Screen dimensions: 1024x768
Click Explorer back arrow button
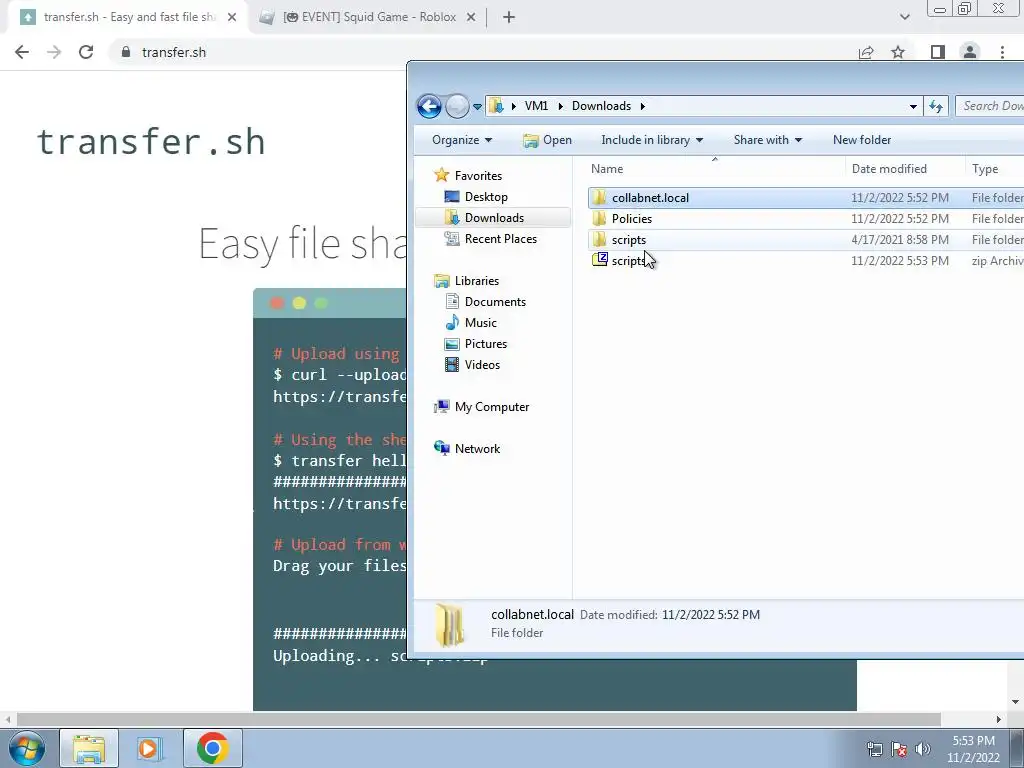coord(429,106)
